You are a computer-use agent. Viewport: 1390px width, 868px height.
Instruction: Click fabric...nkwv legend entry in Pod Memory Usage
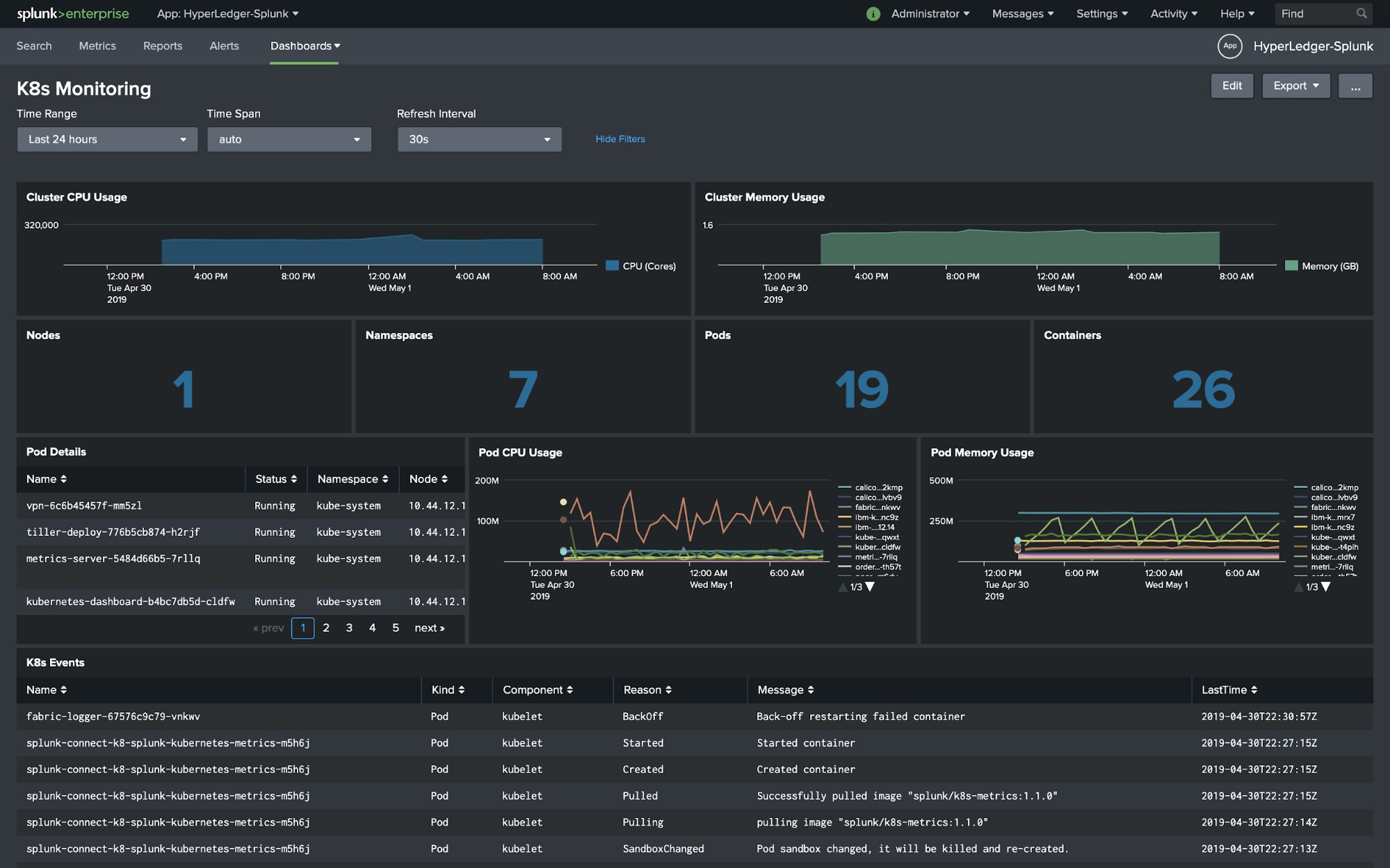tap(1325, 507)
